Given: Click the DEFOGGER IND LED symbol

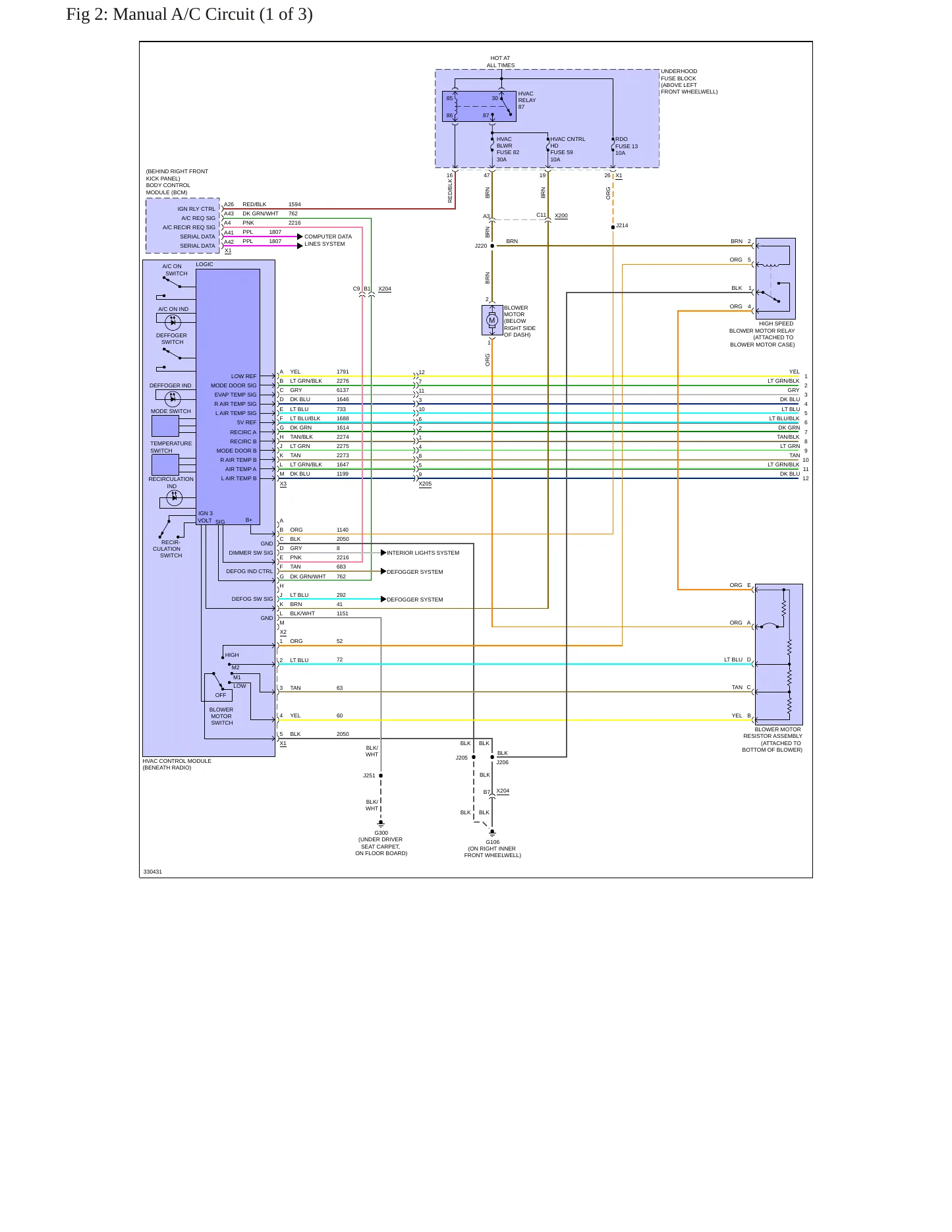Looking at the screenshot, I should 173,399.
